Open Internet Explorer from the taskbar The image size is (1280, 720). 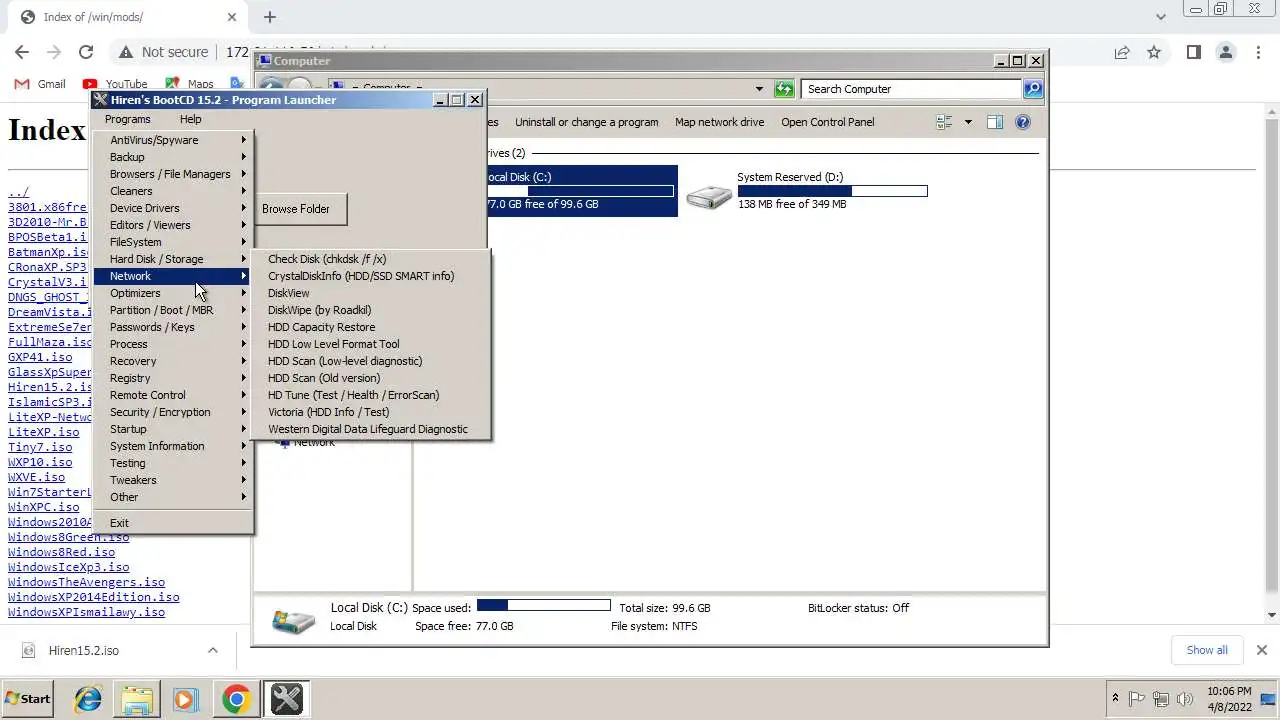click(x=88, y=698)
